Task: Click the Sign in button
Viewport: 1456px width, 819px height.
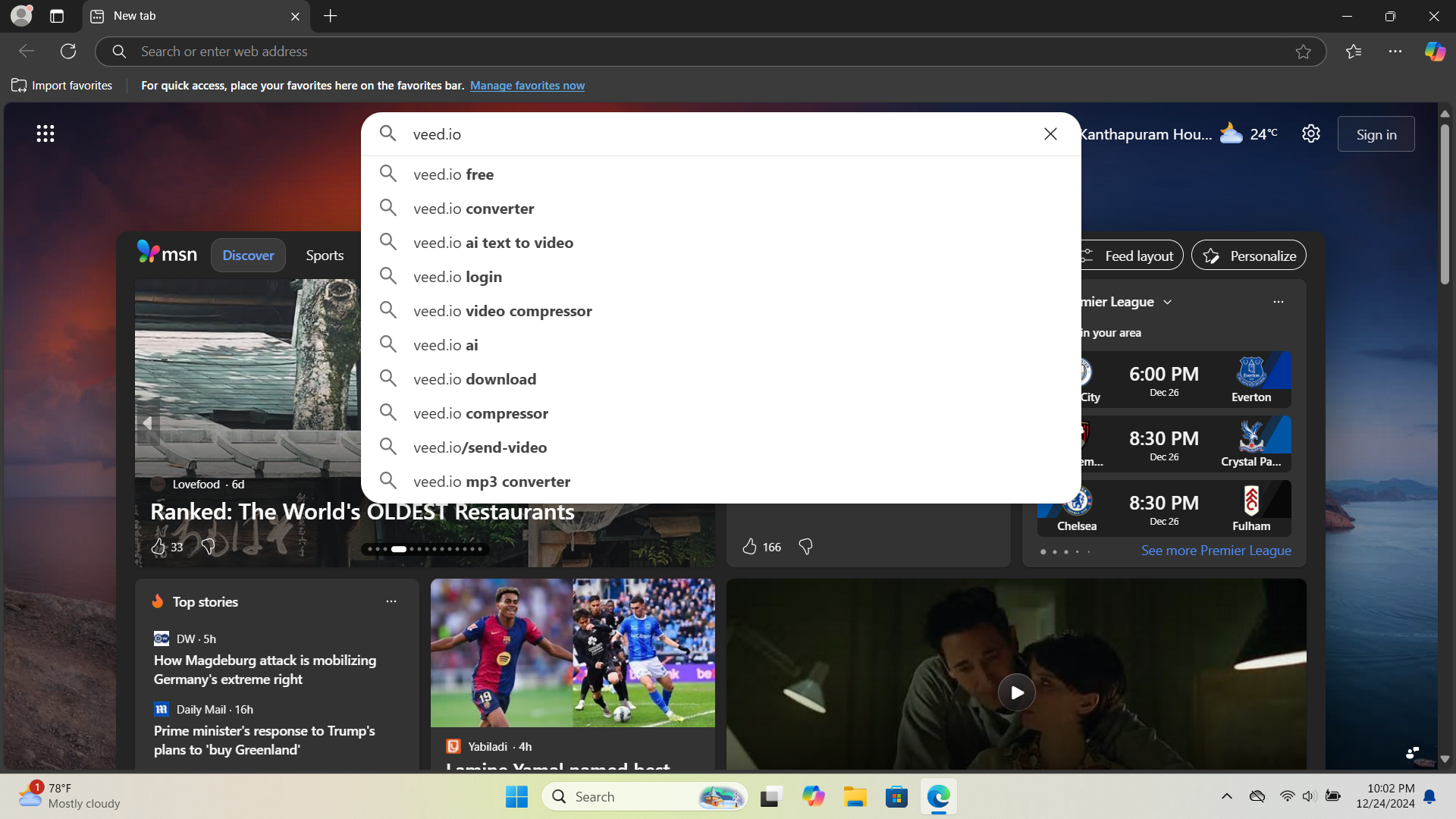Action: [1376, 134]
